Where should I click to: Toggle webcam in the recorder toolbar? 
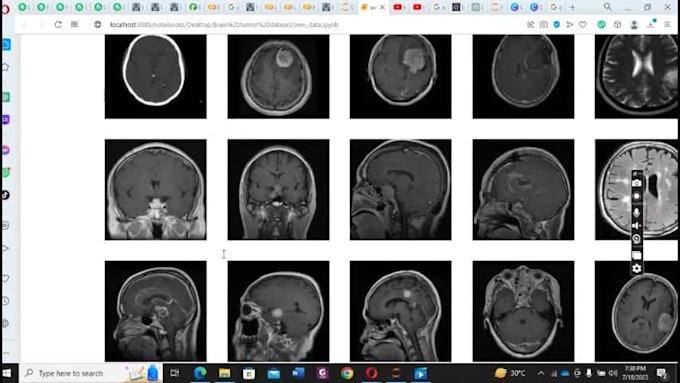[637, 239]
